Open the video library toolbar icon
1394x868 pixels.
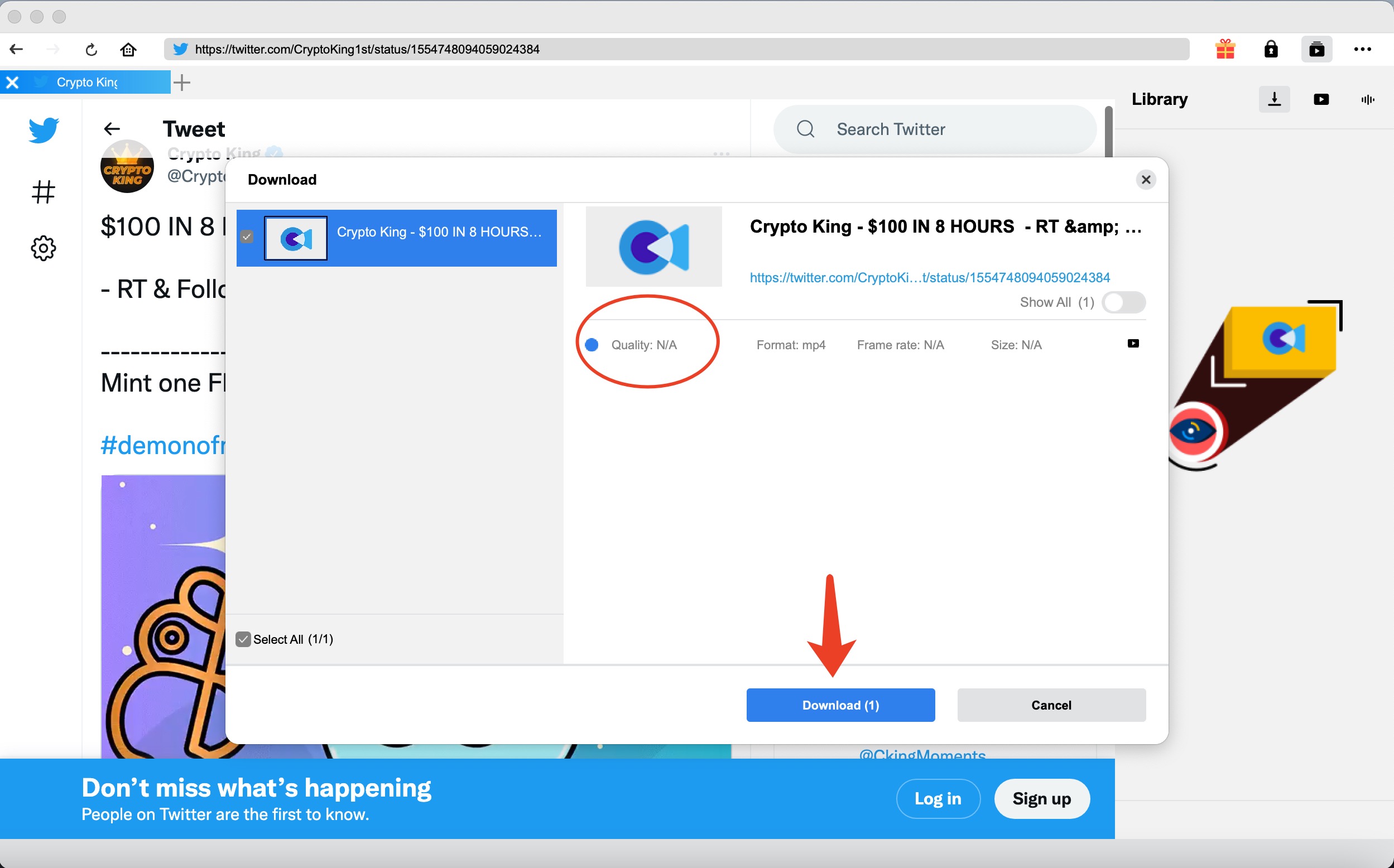pos(1316,50)
